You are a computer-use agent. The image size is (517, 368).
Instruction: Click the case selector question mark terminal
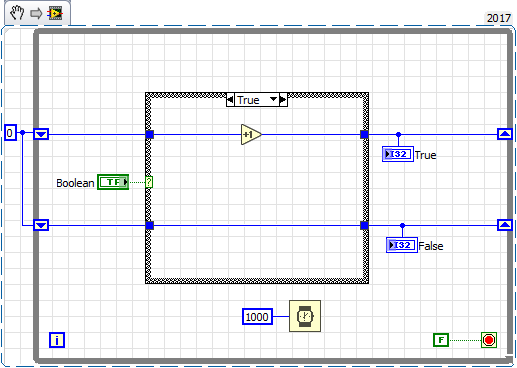pyautogui.click(x=149, y=182)
